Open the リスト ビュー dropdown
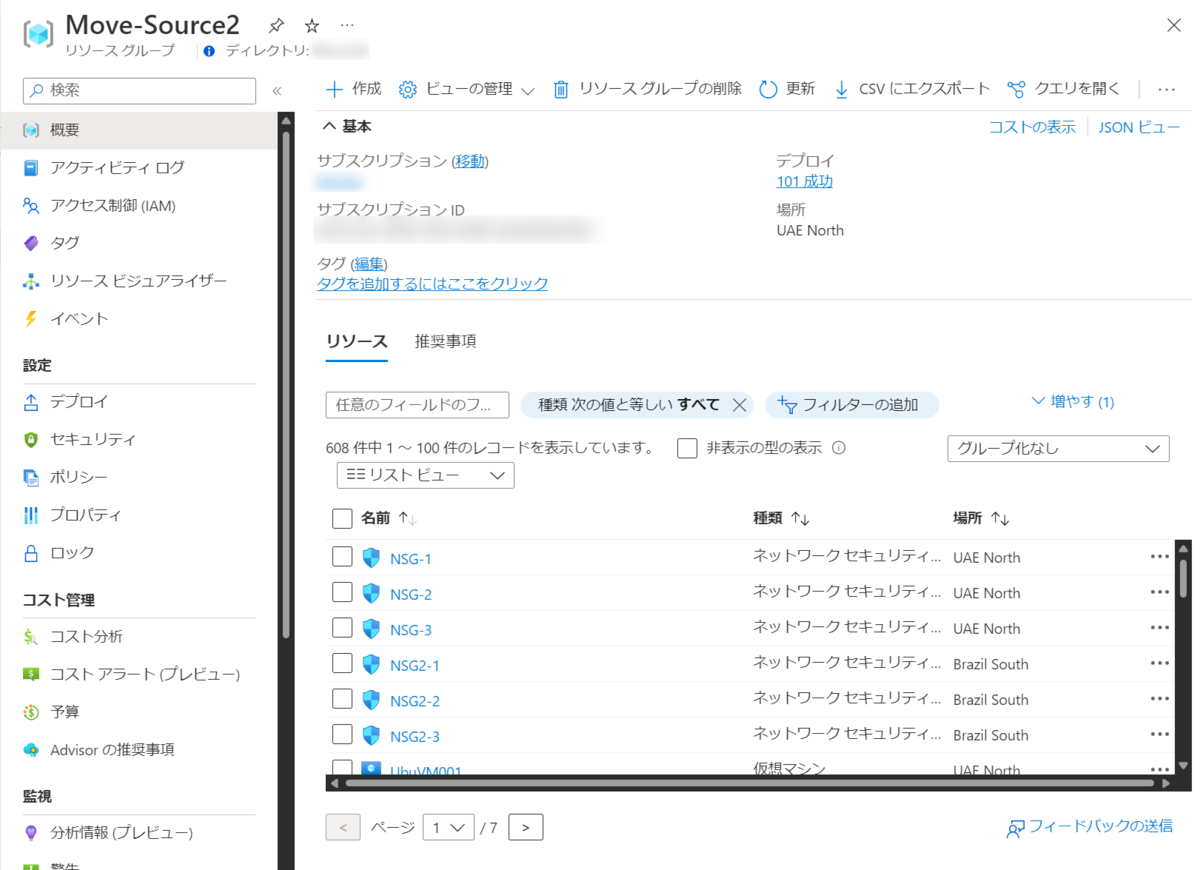The image size is (1200, 870). click(x=426, y=476)
